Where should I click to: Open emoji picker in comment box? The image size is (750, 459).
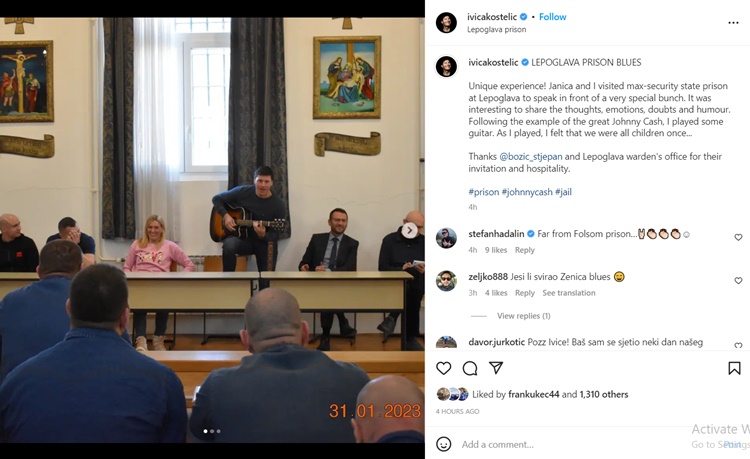coord(443,444)
